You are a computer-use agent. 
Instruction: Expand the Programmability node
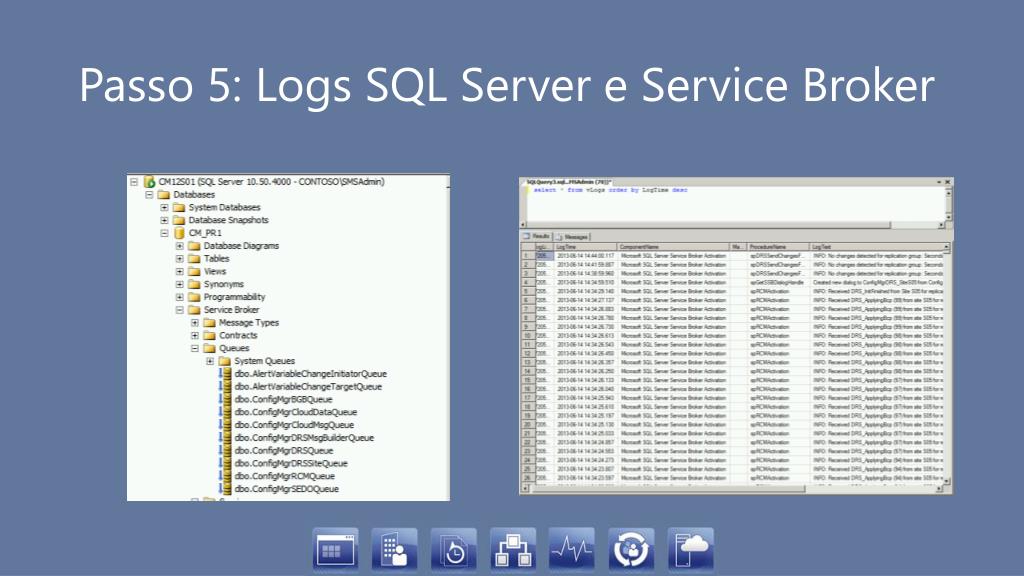(180, 296)
